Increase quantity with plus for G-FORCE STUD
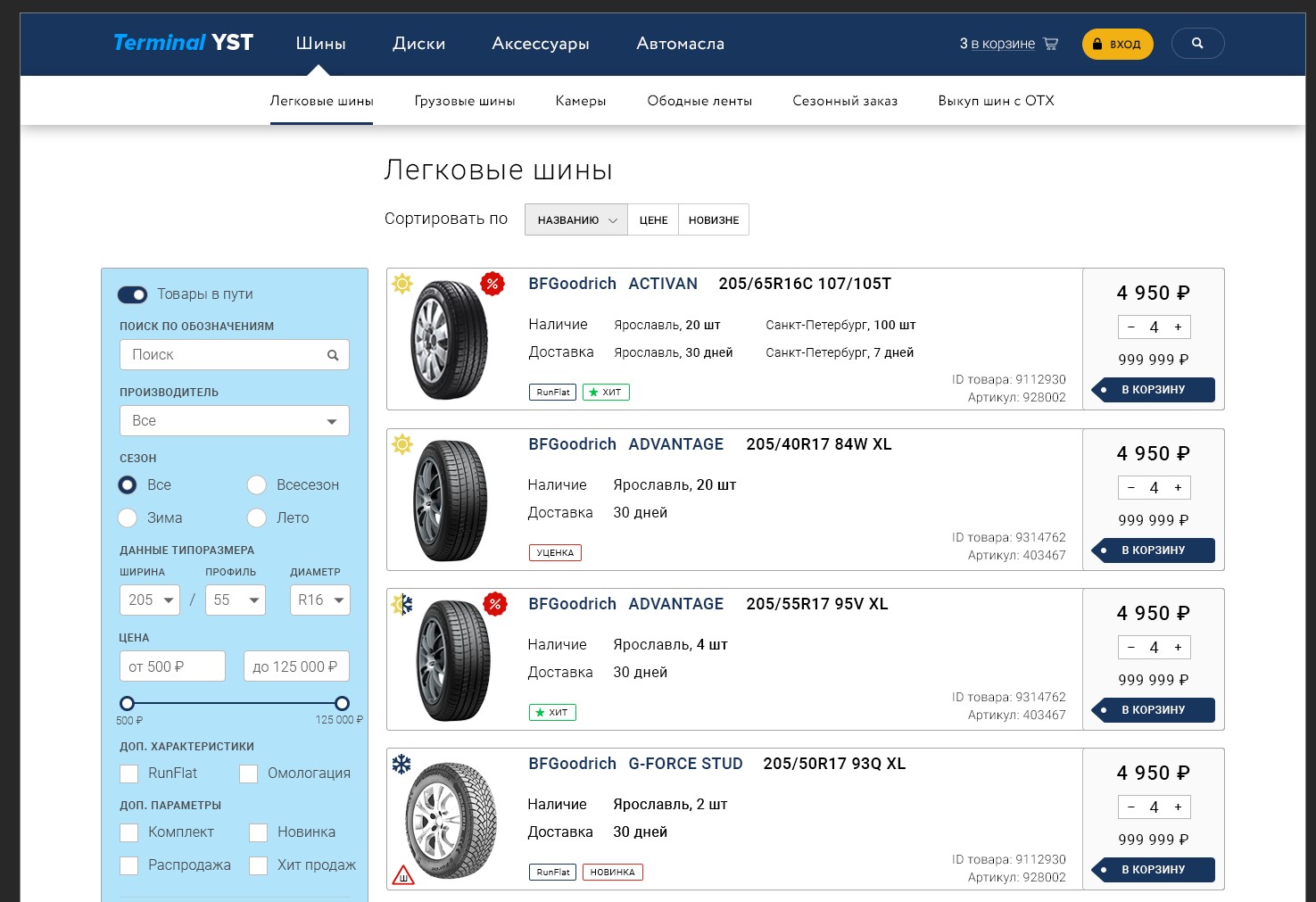Viewport: 1316px width, 902px height. [x=1178, y=807]
